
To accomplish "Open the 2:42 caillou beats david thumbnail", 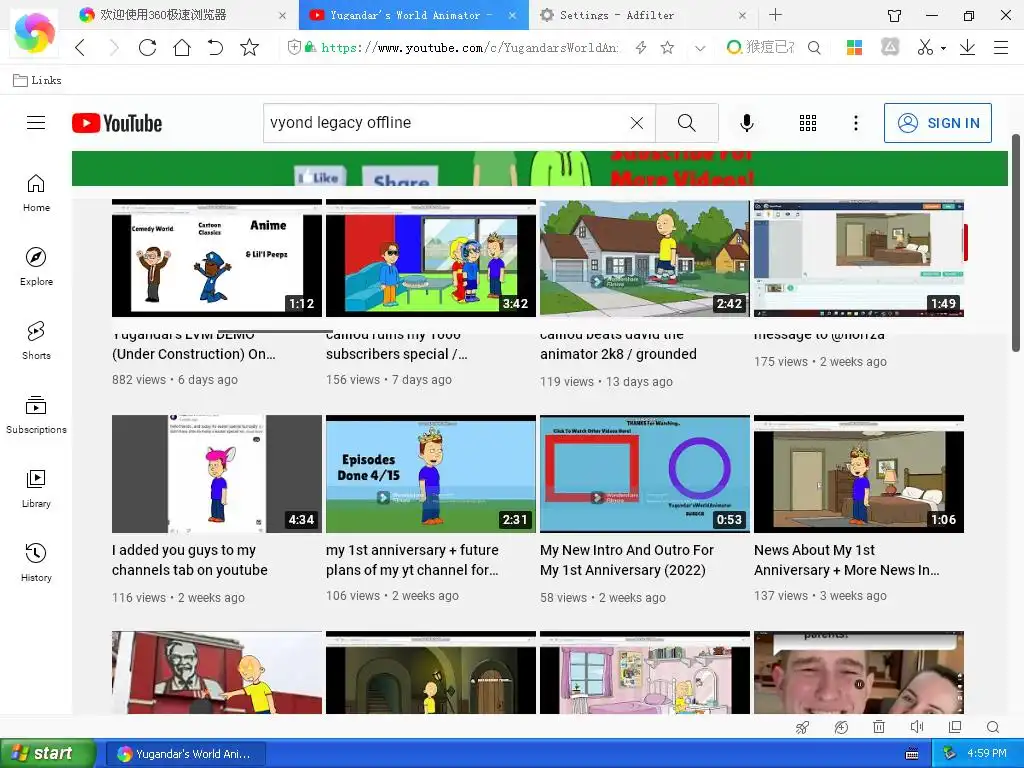I will [645, 258].
